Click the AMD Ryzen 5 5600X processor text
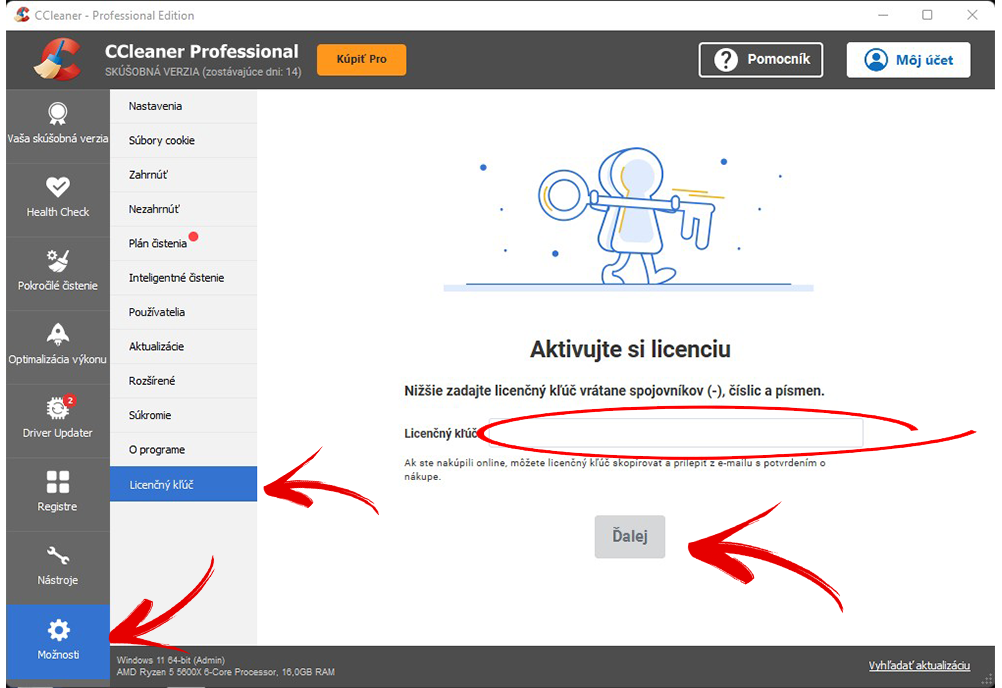This screenshot has height=688, width=1002. click(226, 672)
